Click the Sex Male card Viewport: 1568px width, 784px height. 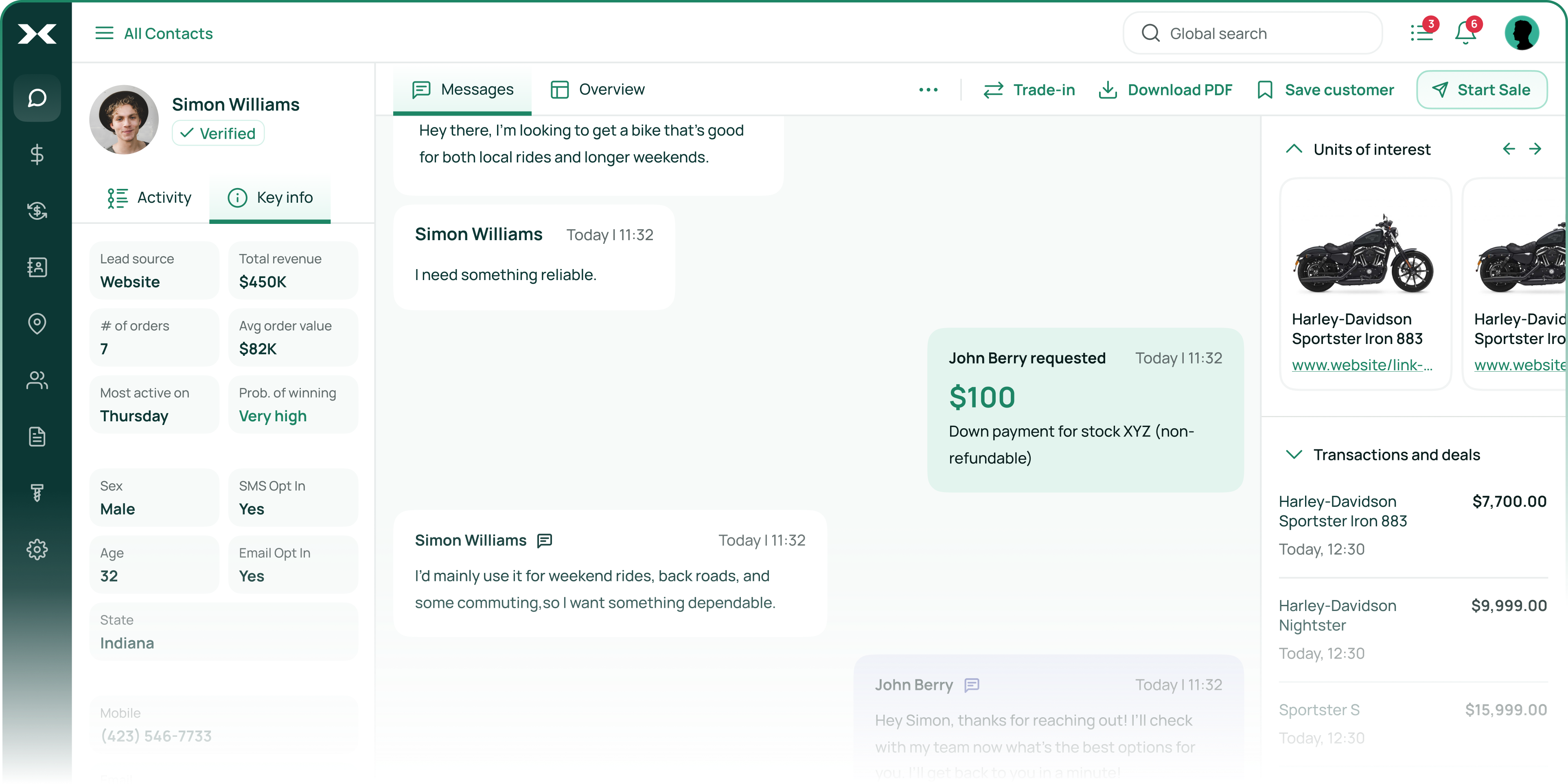[155, 497]
